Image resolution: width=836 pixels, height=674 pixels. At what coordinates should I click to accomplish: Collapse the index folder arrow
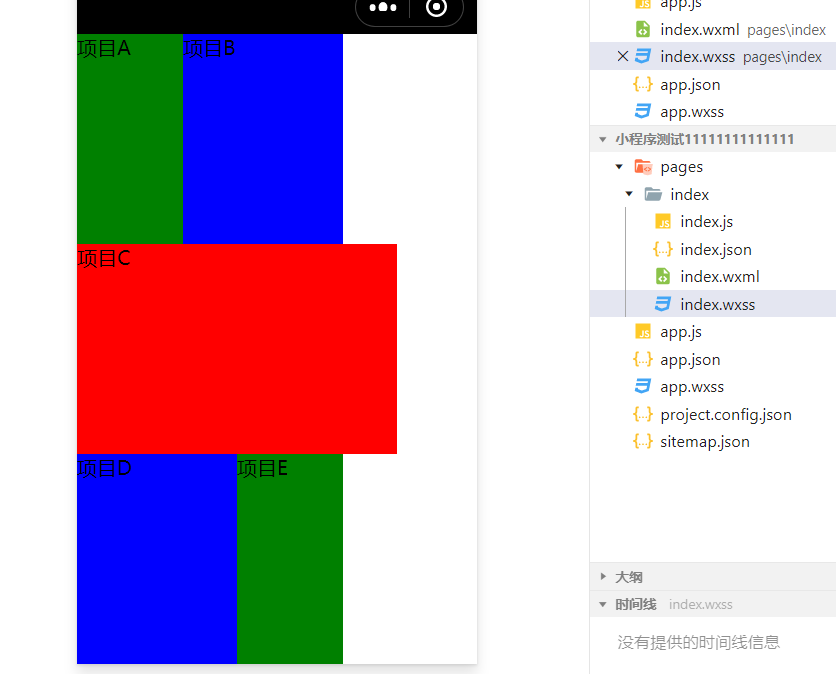pos(629,194)
